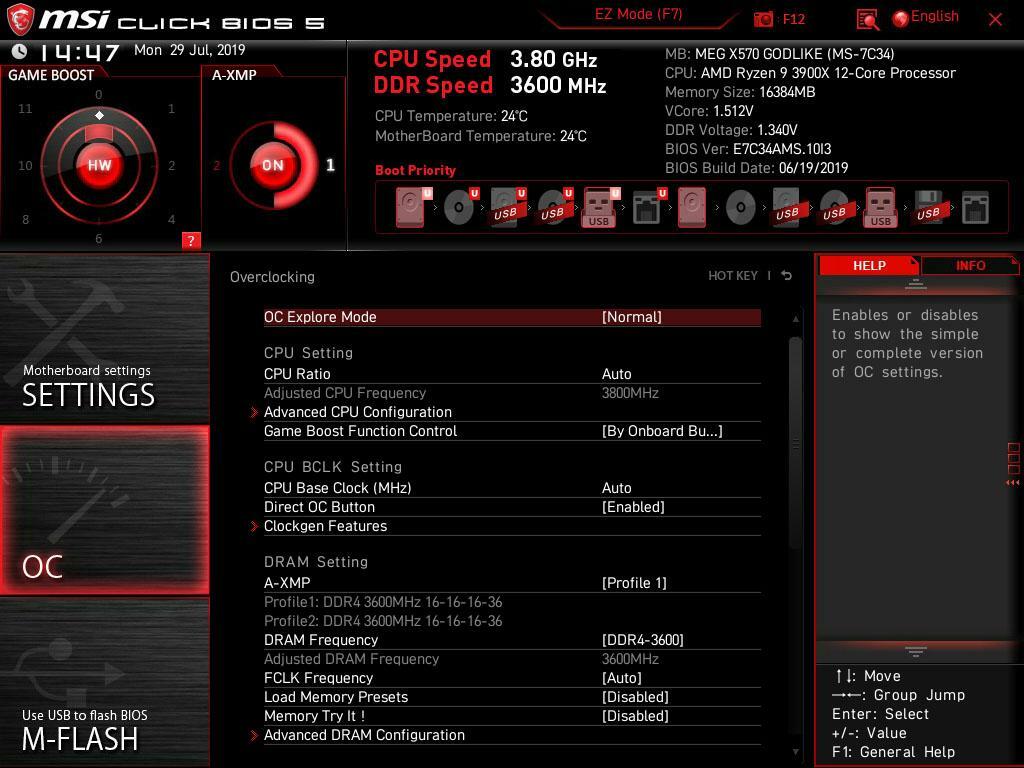Click the help panel top collapse handle
This screenshot has height=768, width=1024.
pos(916,284)
